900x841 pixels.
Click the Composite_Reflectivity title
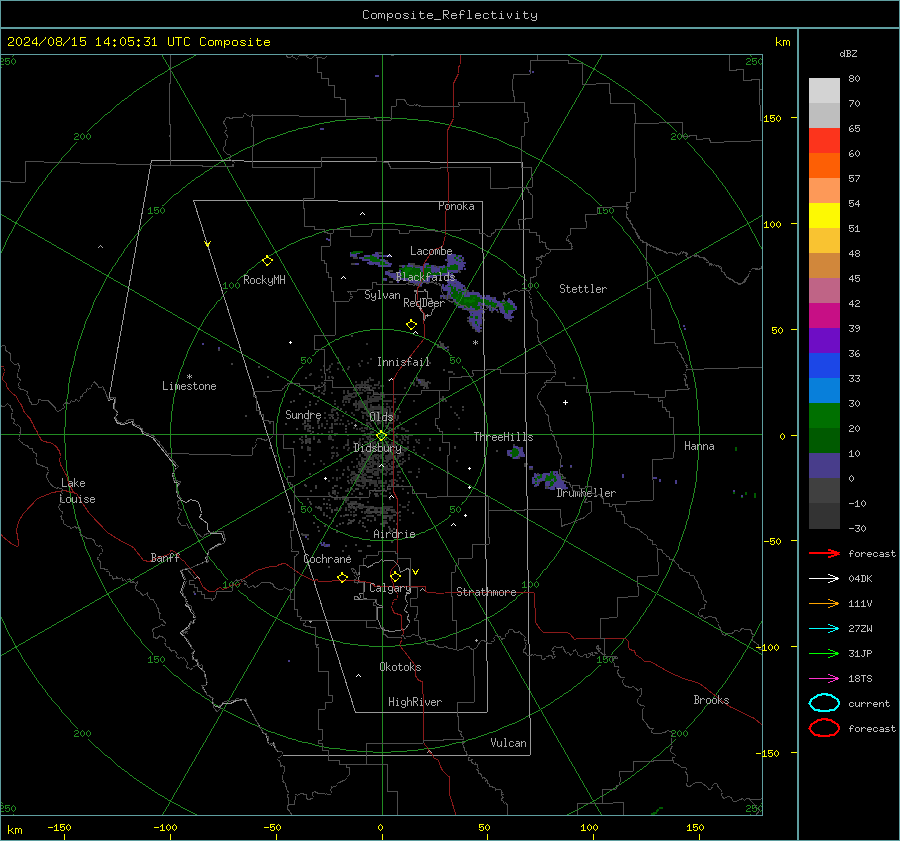point(449,15)
